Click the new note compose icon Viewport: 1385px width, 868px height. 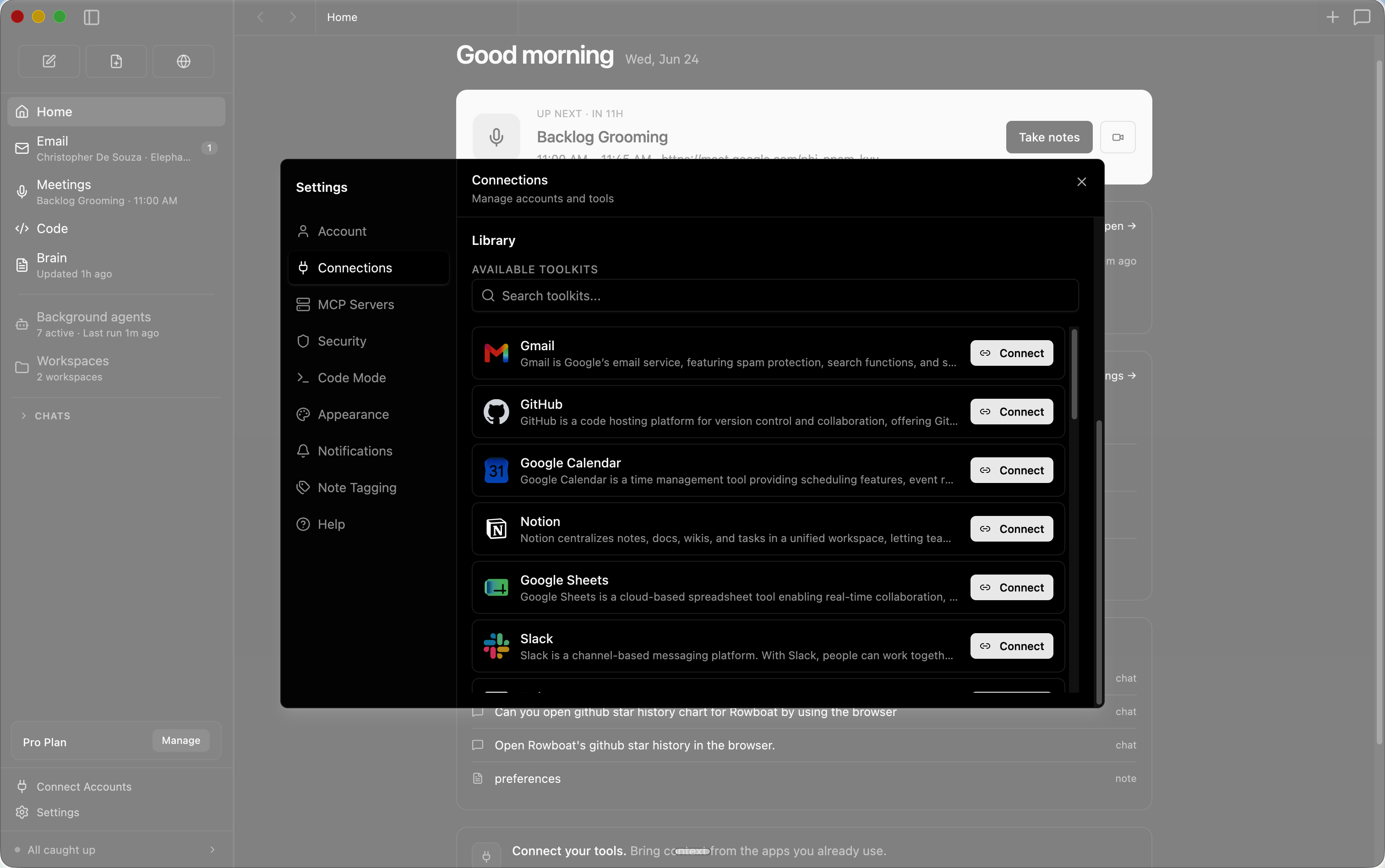49,61
